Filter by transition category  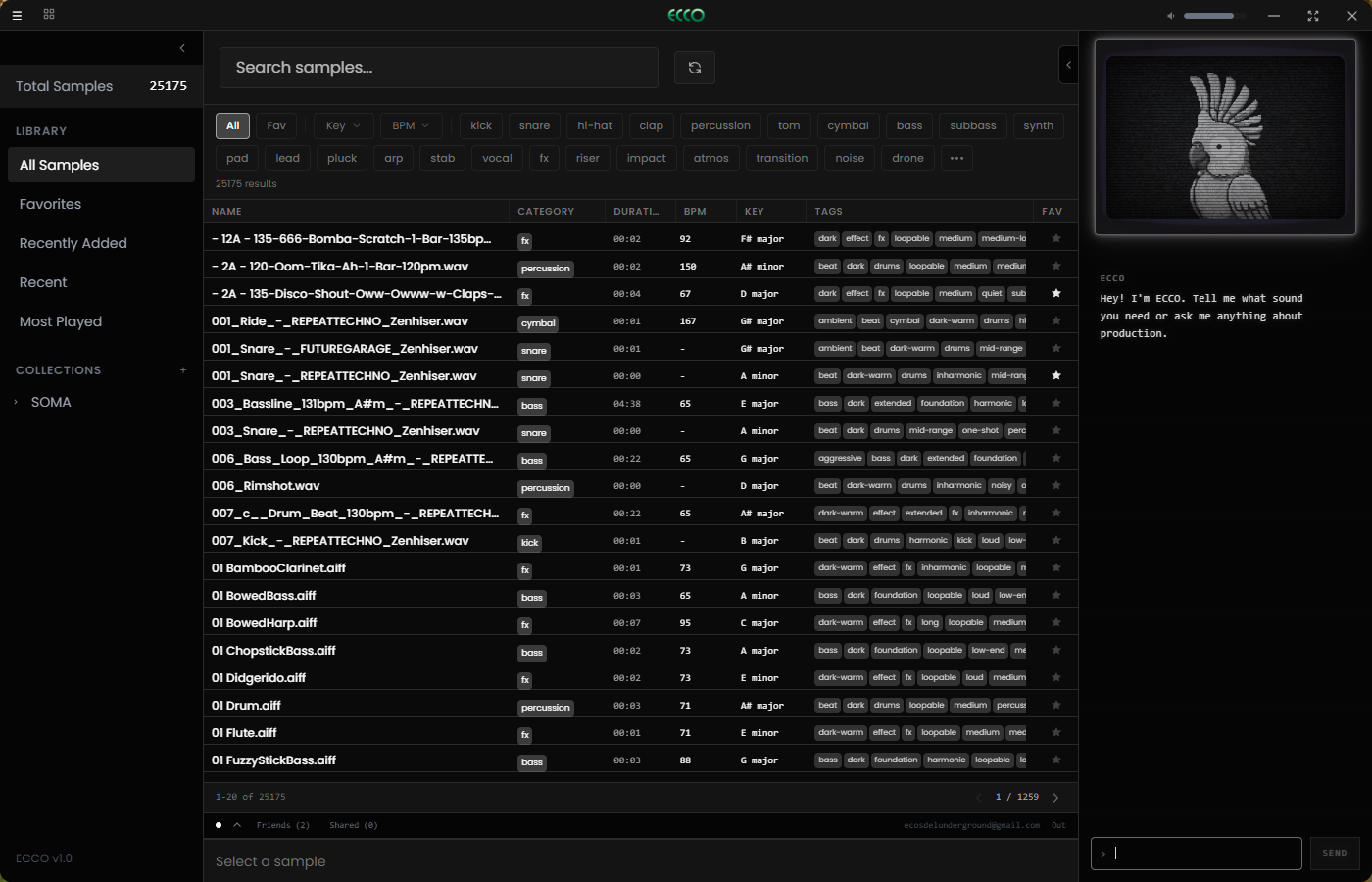point(781,158)
